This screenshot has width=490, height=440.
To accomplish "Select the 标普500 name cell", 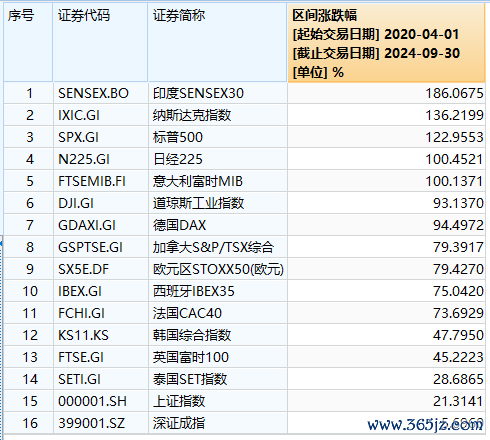I will pos(218,137).
